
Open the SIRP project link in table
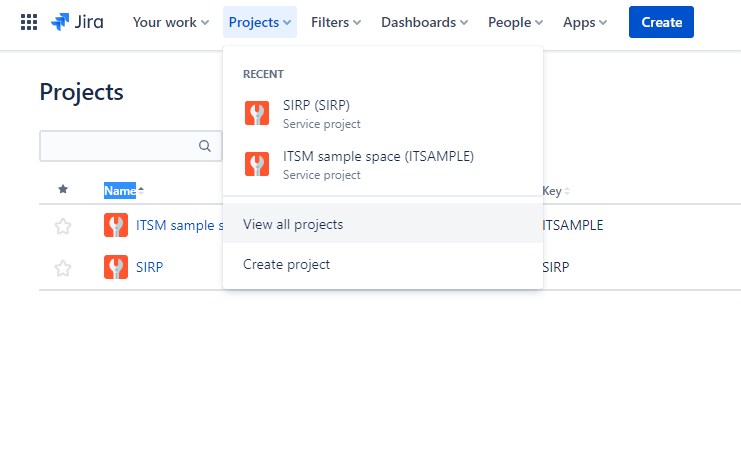point(149,267)
